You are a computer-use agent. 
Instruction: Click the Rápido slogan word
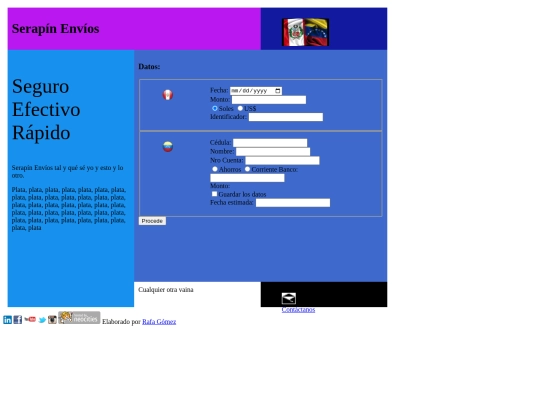41,133
